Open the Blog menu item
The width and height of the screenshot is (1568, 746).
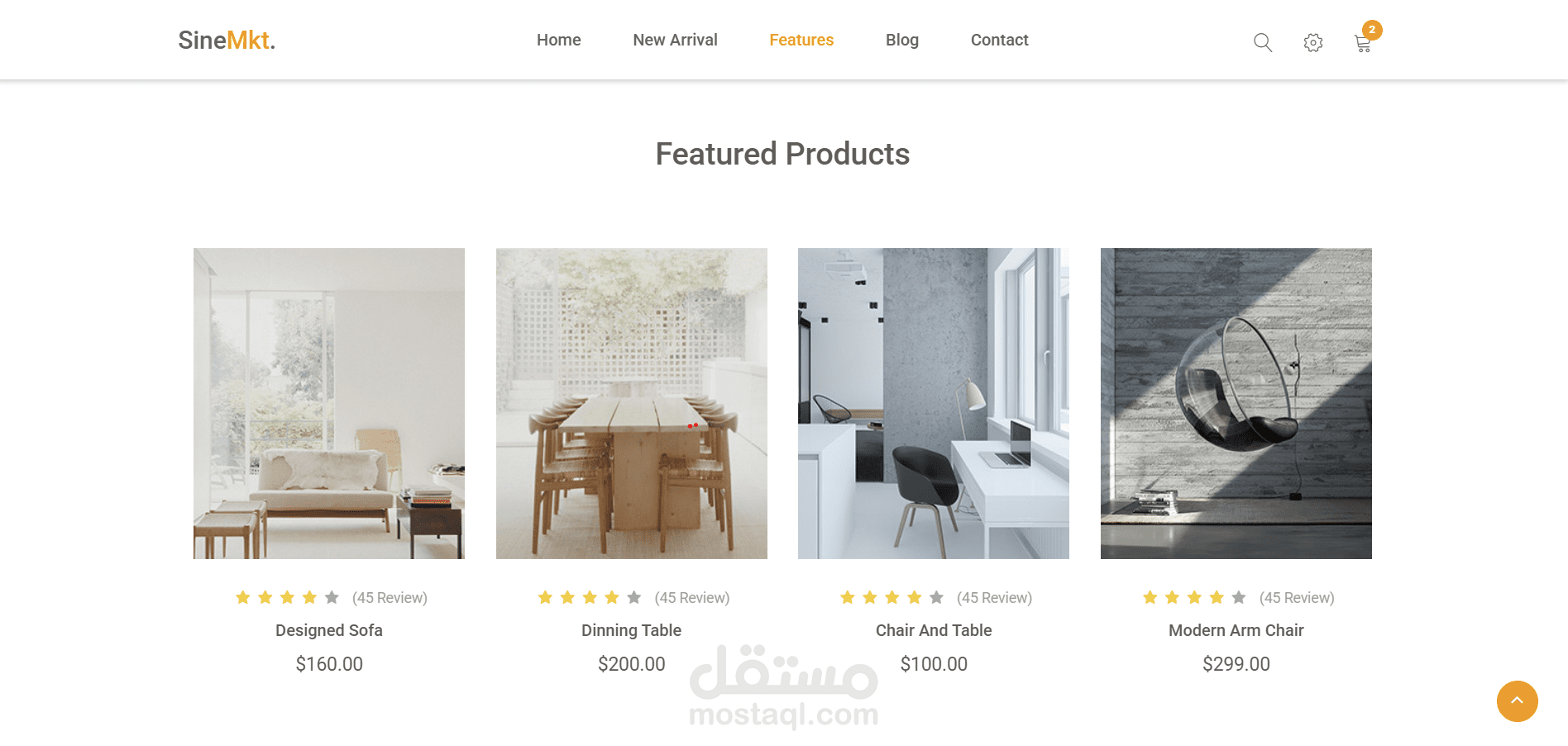point(902,40)
